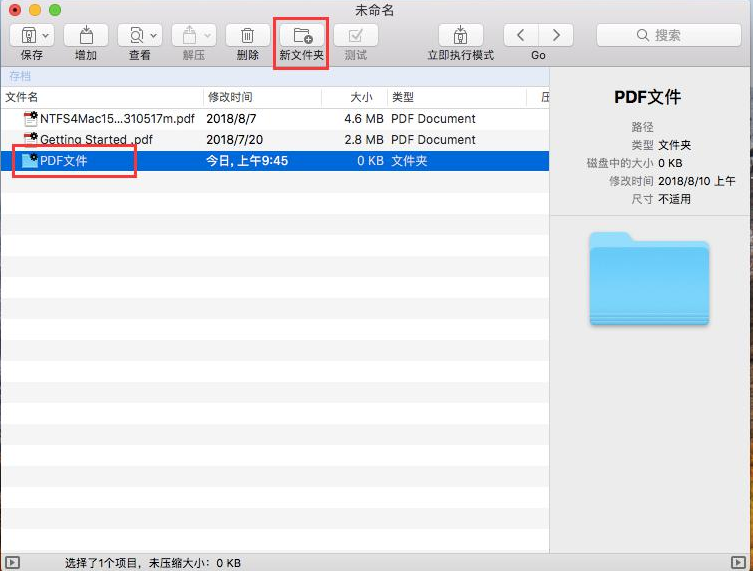Click the 测试 (Test) toolbar icon
This screenshot has height=571, width=753.
(x=355, y=36)
